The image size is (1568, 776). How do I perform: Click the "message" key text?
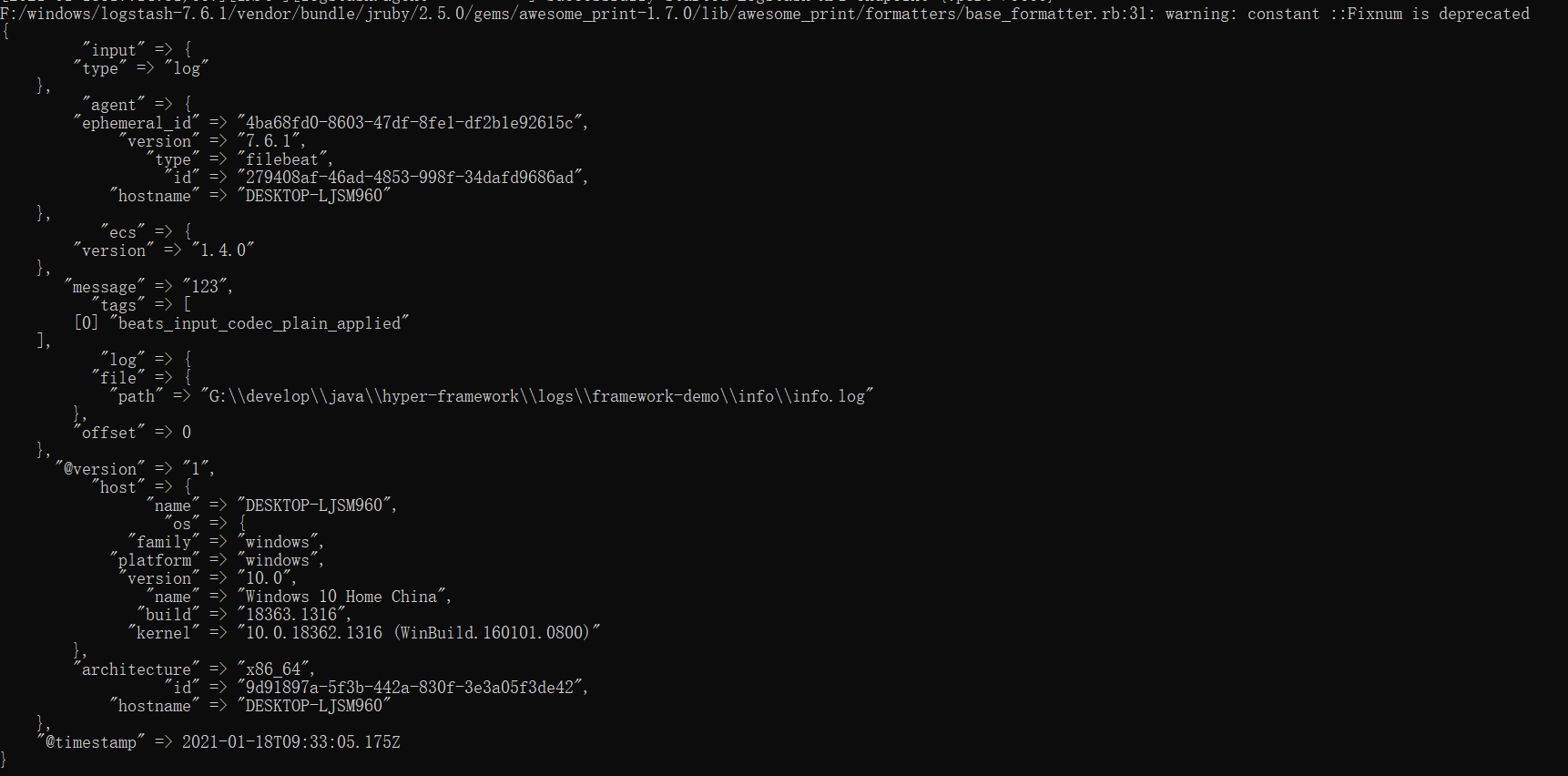105,287
